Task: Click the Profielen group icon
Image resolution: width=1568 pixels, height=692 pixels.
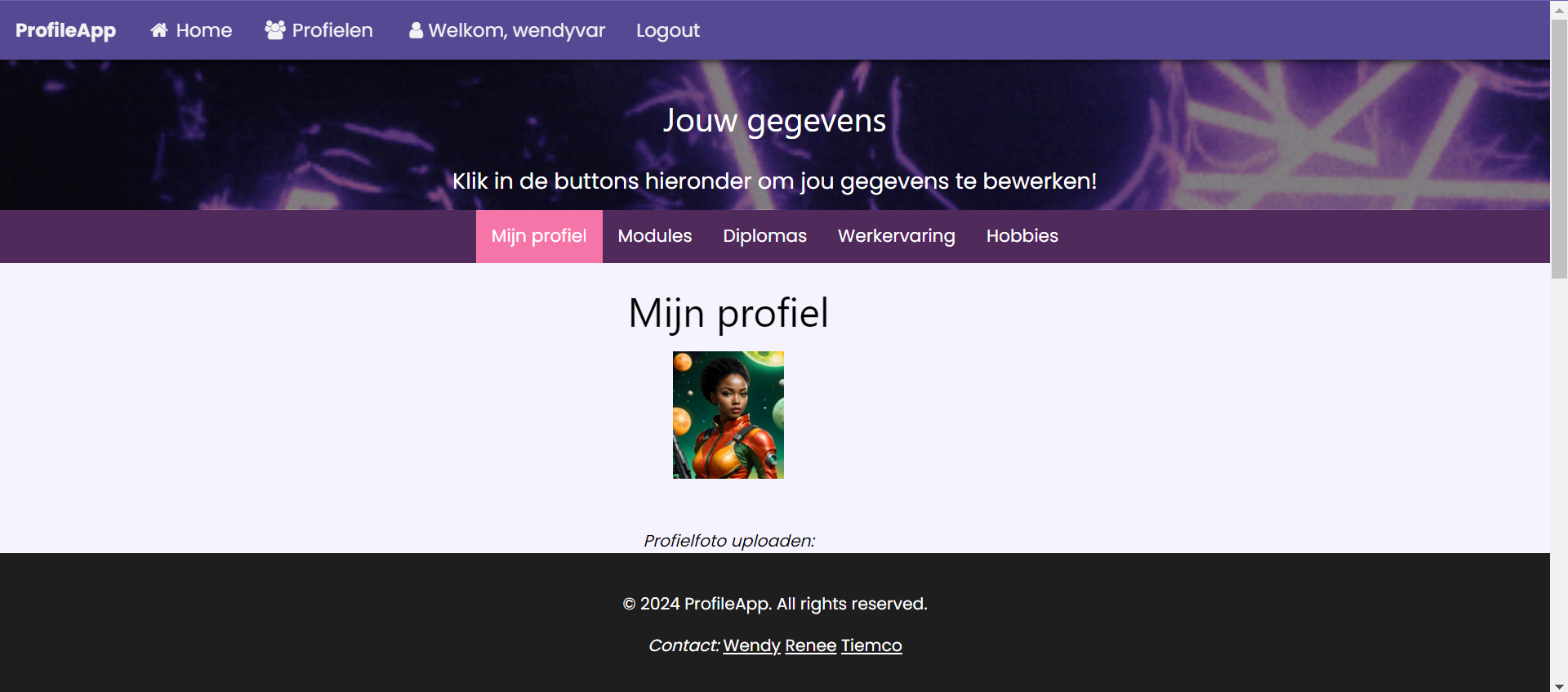Action: [x=275, y=30]
